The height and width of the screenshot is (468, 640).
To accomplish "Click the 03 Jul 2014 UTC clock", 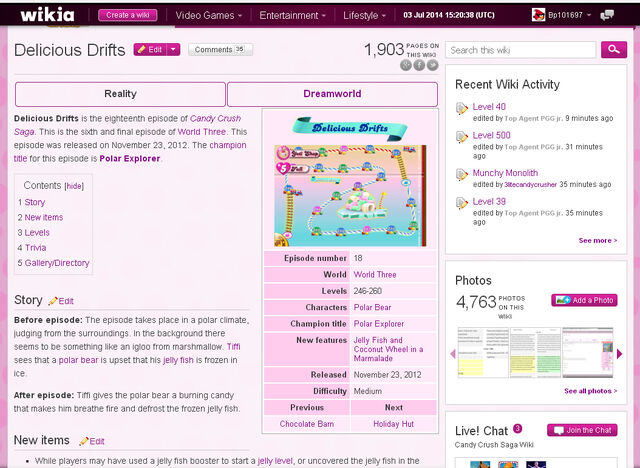I will coord(449,15).
